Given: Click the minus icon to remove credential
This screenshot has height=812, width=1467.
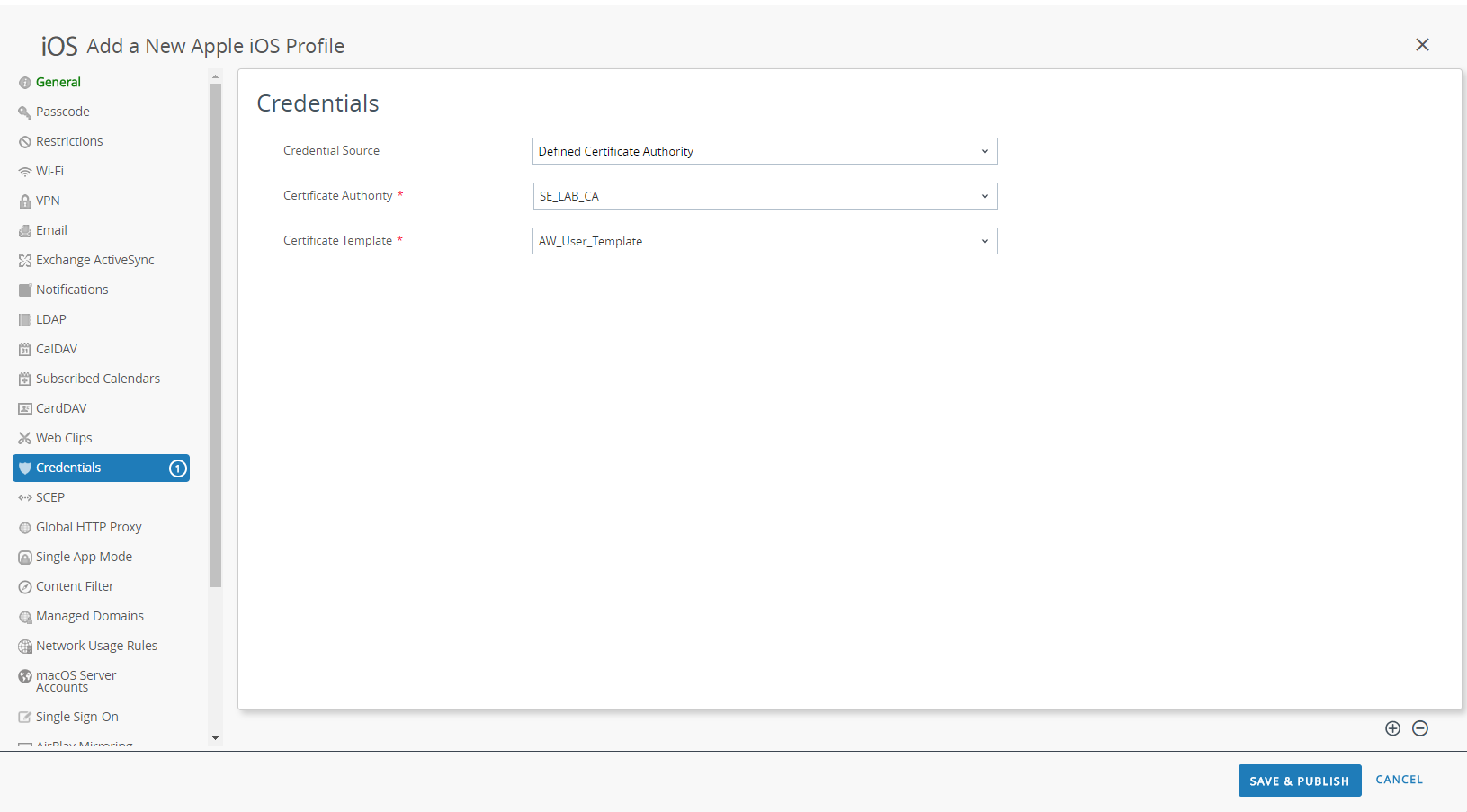Looking at the screenshot, I should (1420, 728).
